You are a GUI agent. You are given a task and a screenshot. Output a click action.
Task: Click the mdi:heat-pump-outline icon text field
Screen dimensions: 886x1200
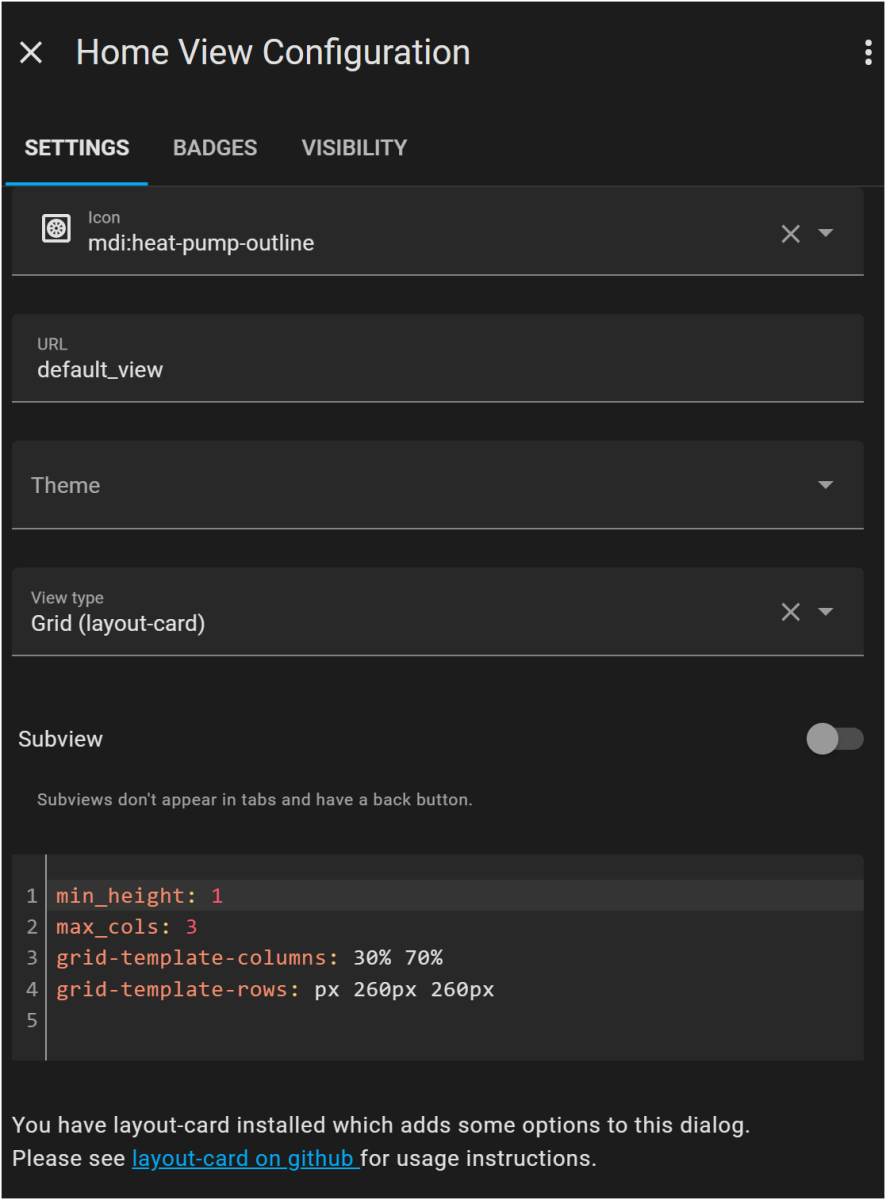[400, 243]
